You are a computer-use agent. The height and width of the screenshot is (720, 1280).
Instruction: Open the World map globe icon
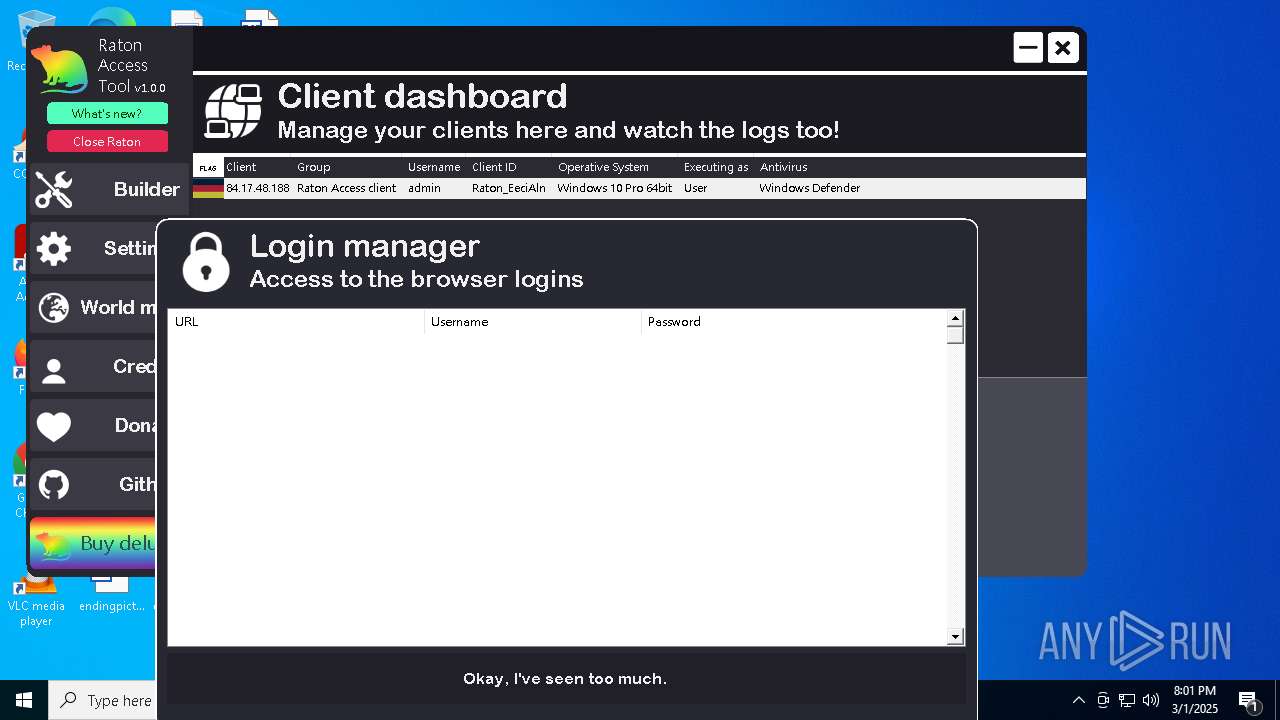coord(54,307)
